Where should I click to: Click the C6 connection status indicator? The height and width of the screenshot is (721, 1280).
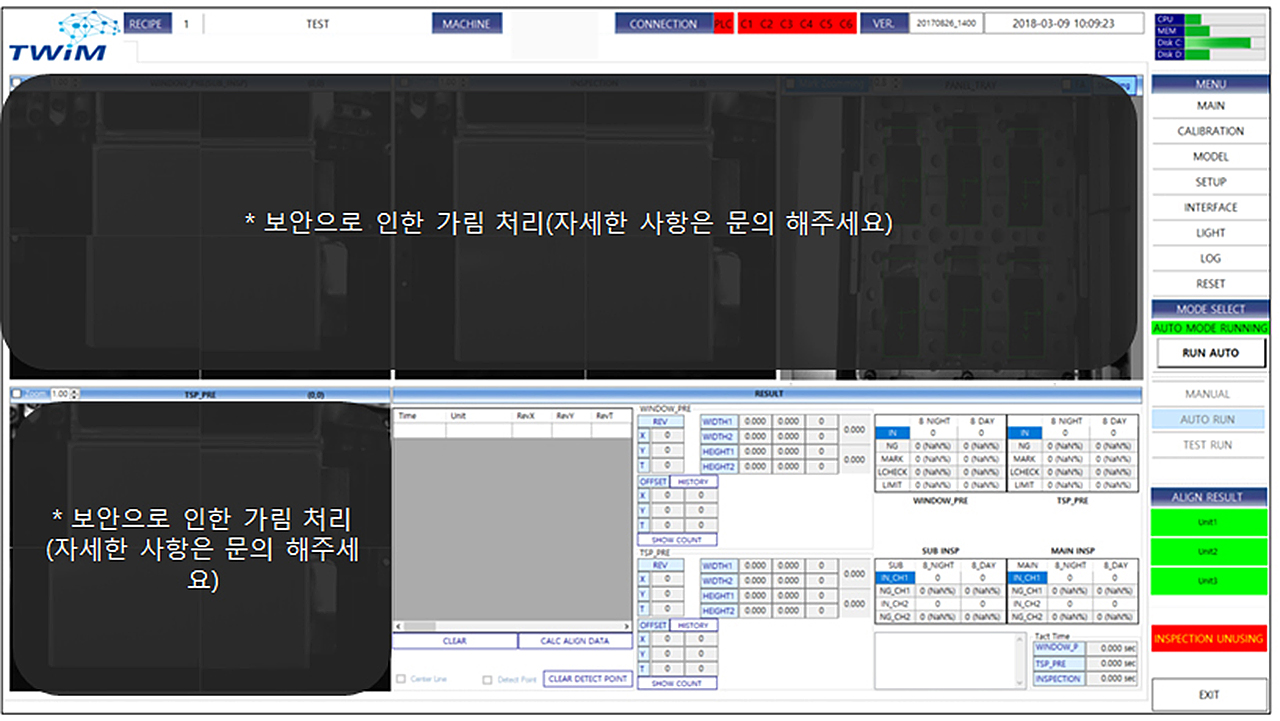[846, 24]
